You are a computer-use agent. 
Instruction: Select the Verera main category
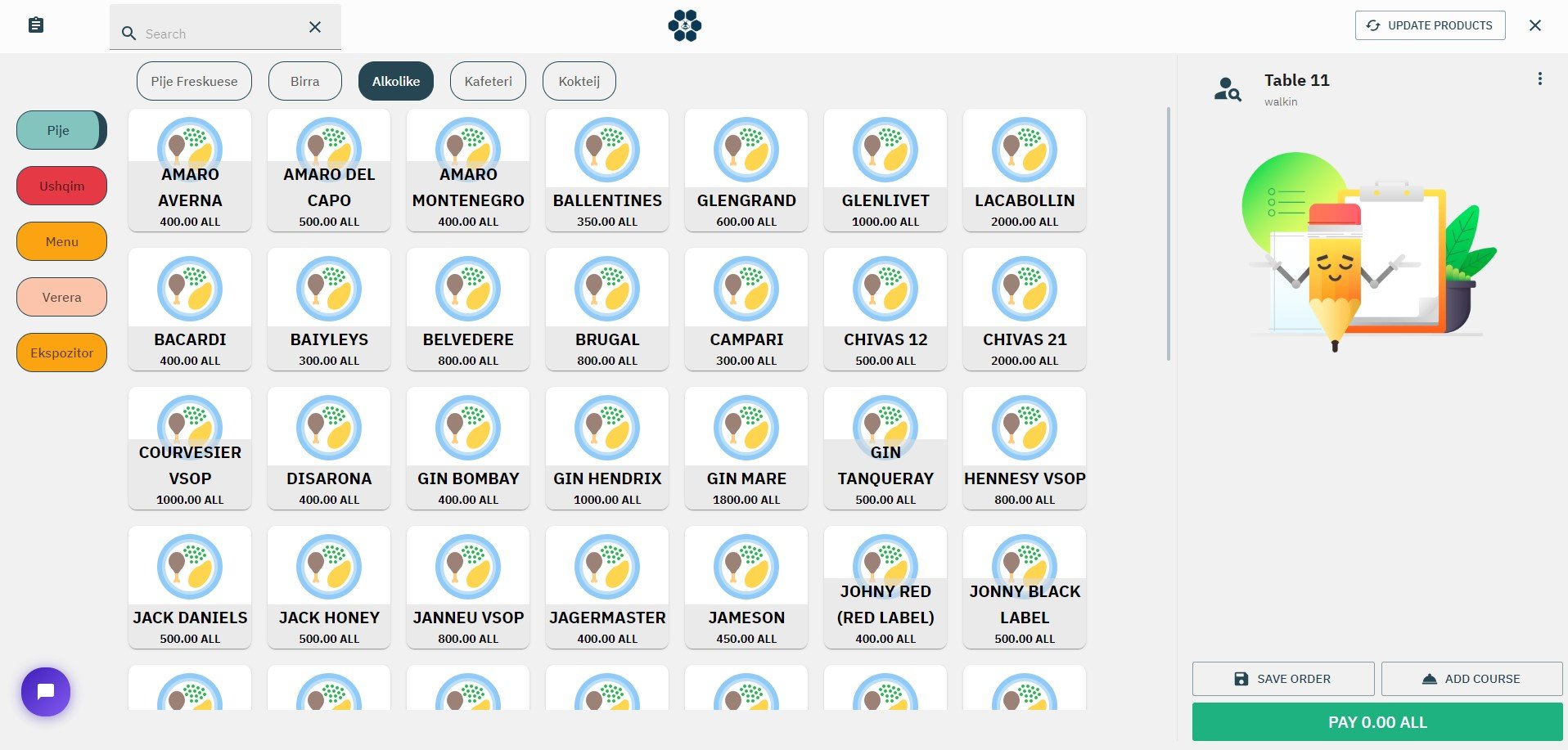point(61,297)
